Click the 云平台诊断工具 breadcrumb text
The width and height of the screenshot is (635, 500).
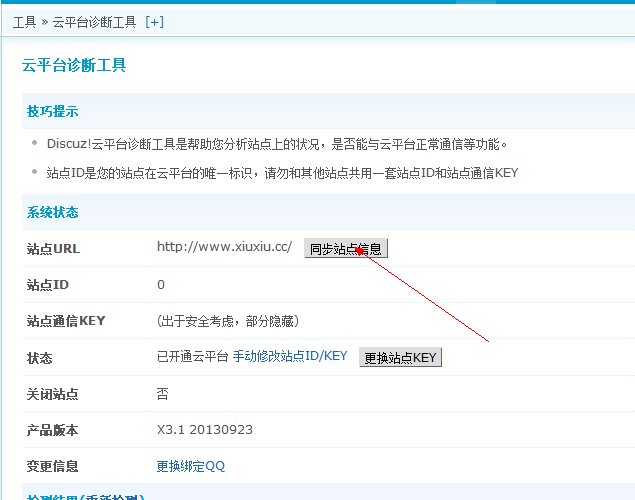coord(94,22)
